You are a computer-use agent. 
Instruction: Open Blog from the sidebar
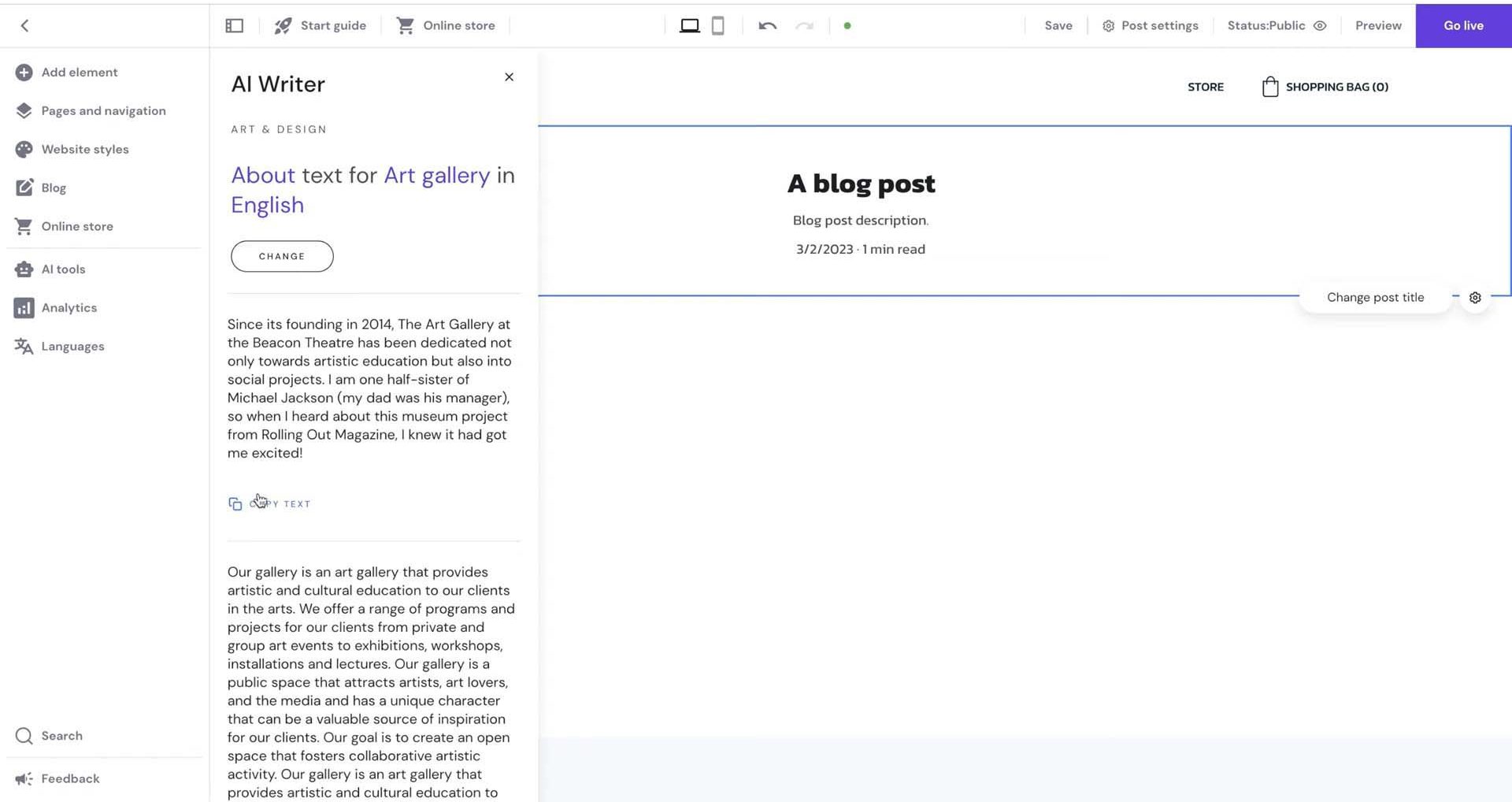pos(54,188)
